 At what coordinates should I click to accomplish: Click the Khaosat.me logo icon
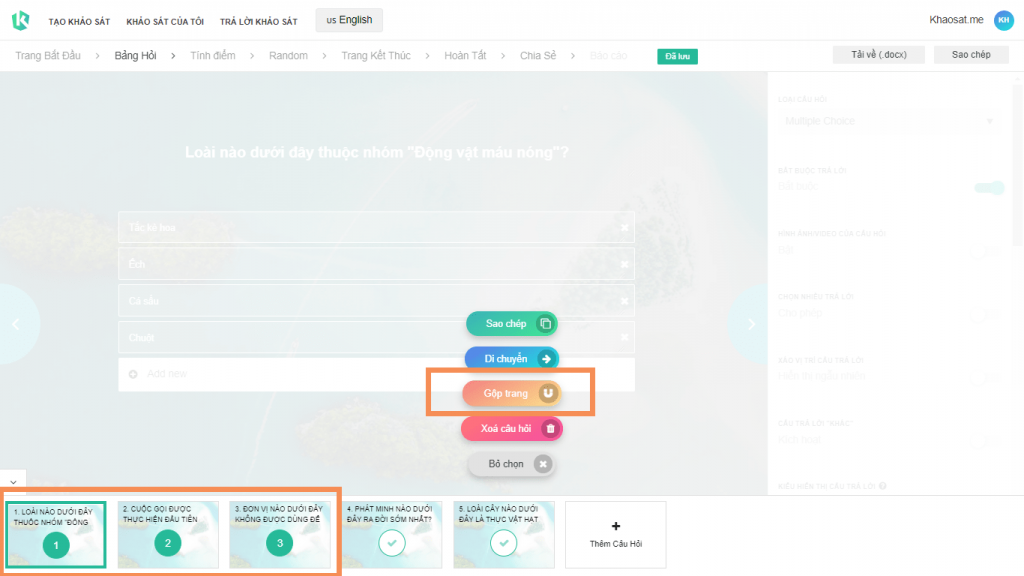(21, 20)
